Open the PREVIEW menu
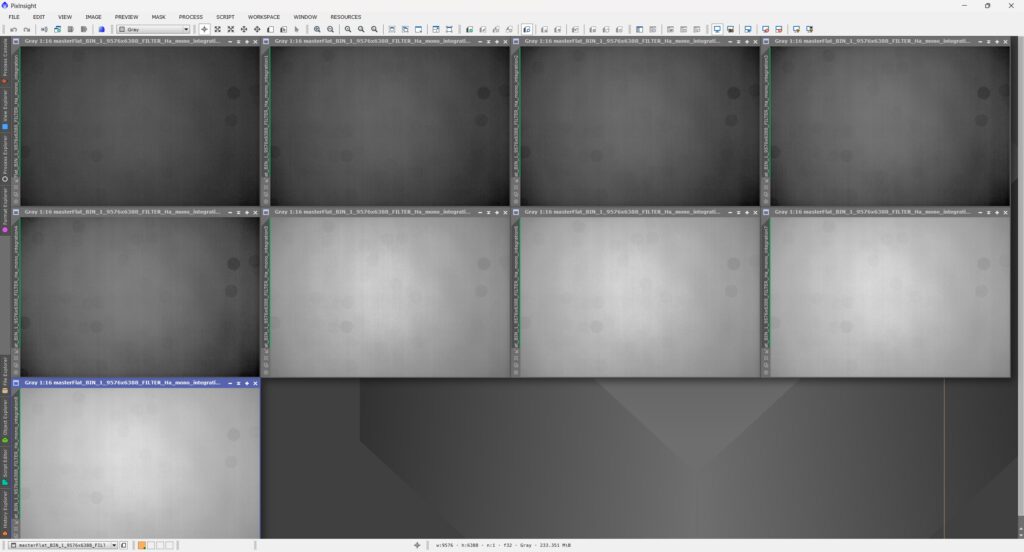The width and height of the screenshot is (1024, 552). coord(127,17)
